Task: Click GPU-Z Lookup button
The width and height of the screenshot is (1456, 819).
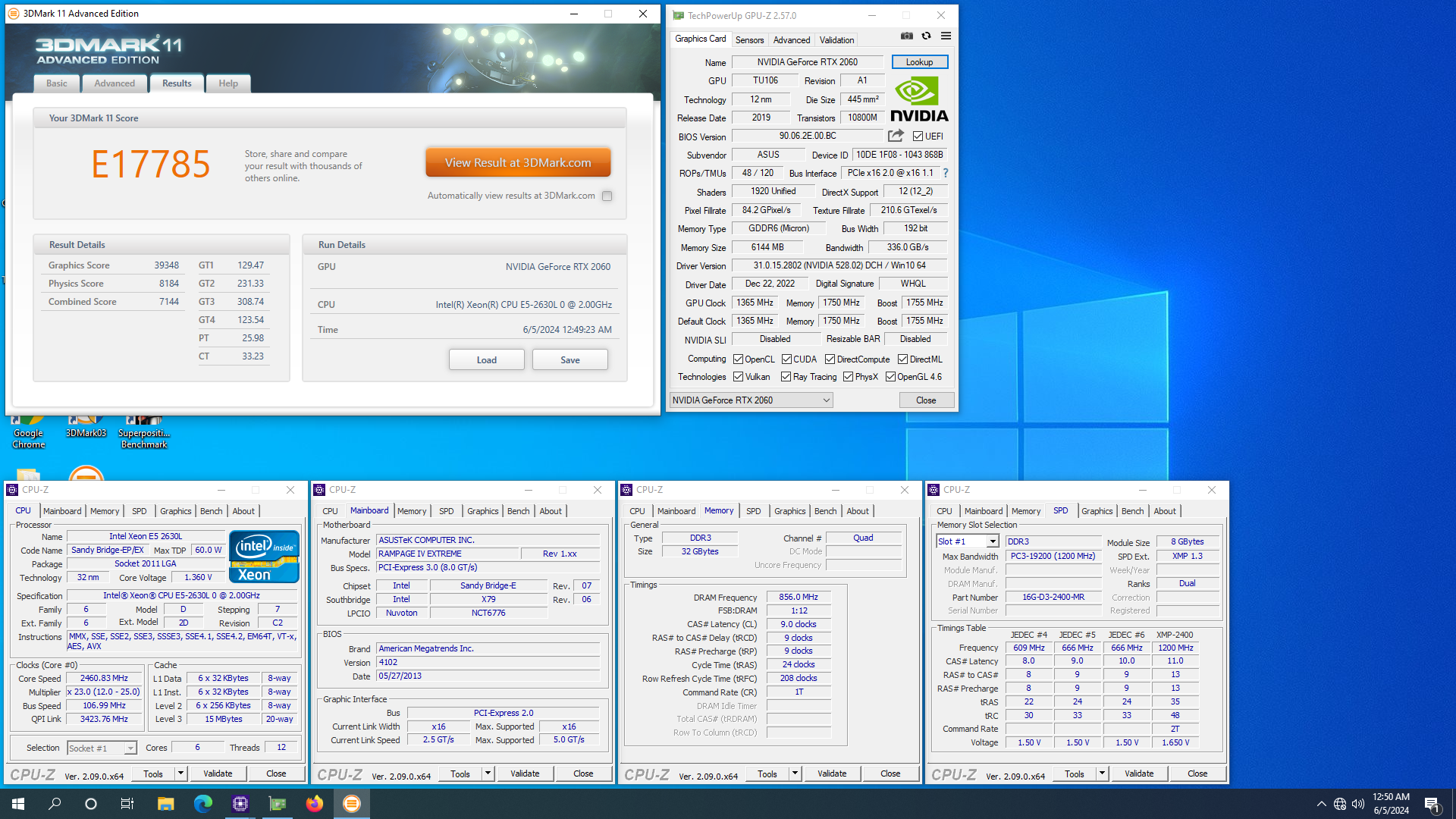Action: tap(919, 62)
